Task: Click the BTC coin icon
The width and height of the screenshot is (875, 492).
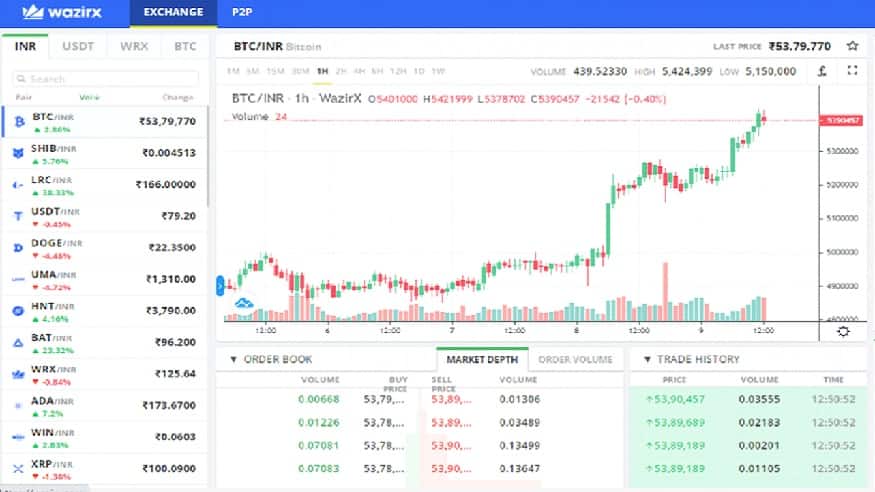Action: point(20,121)
